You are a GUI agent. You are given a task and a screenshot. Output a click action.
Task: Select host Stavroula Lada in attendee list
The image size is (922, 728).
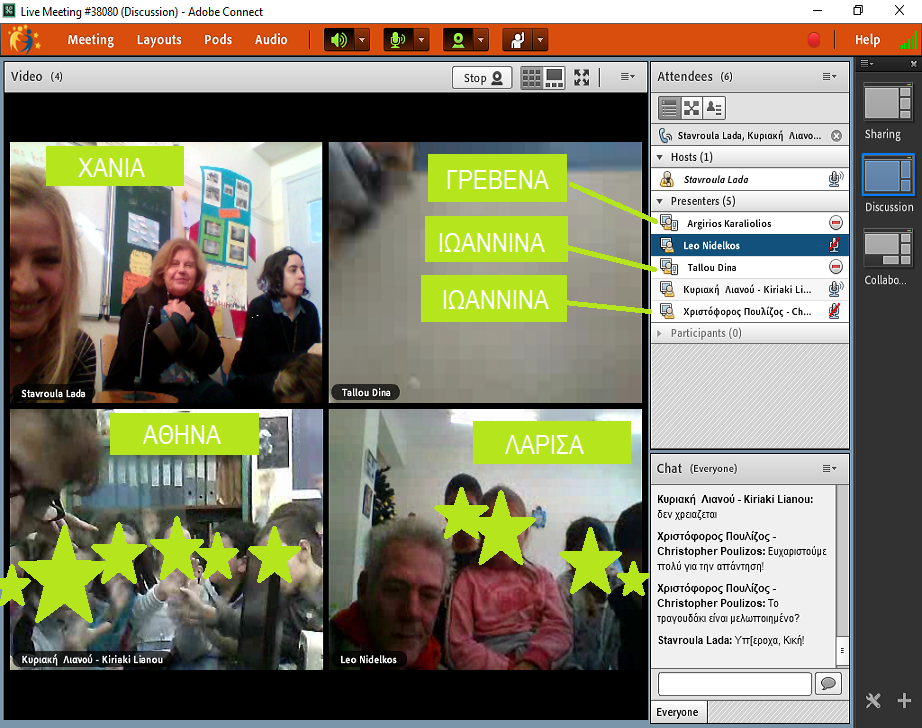(x=750, y=179)
